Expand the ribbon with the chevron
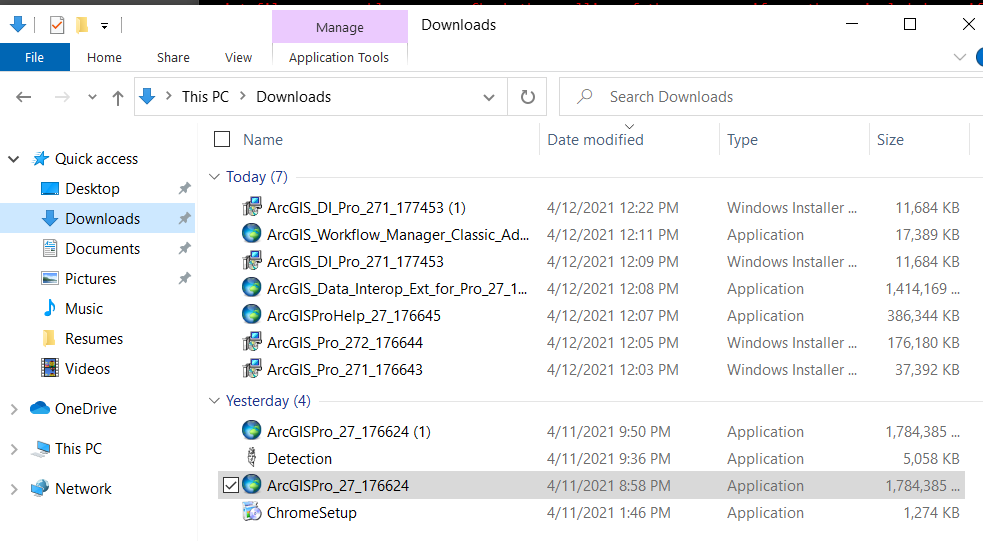Viewport: 983px width, 541px height. (x=959, y=58)
